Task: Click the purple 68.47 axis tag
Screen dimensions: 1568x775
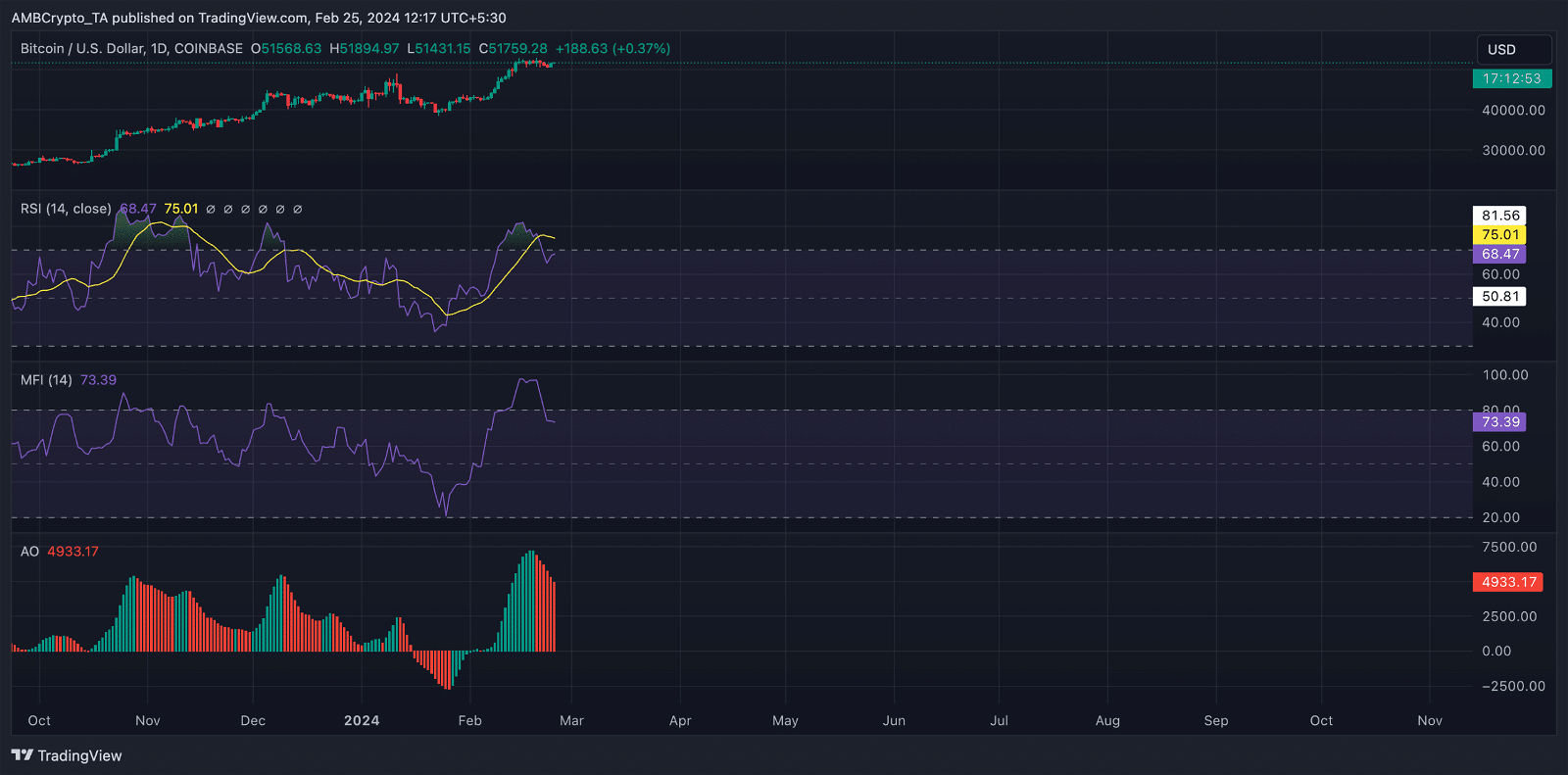Action: coord(1500,254)
